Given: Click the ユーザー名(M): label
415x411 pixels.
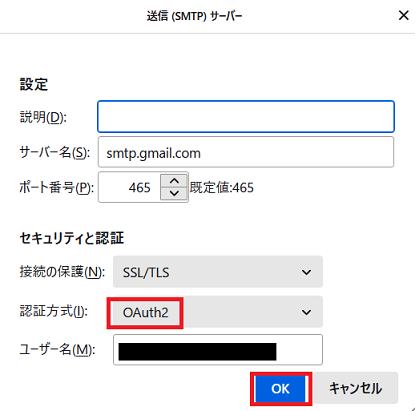Looking at the screenshot, I should (57, 350).
